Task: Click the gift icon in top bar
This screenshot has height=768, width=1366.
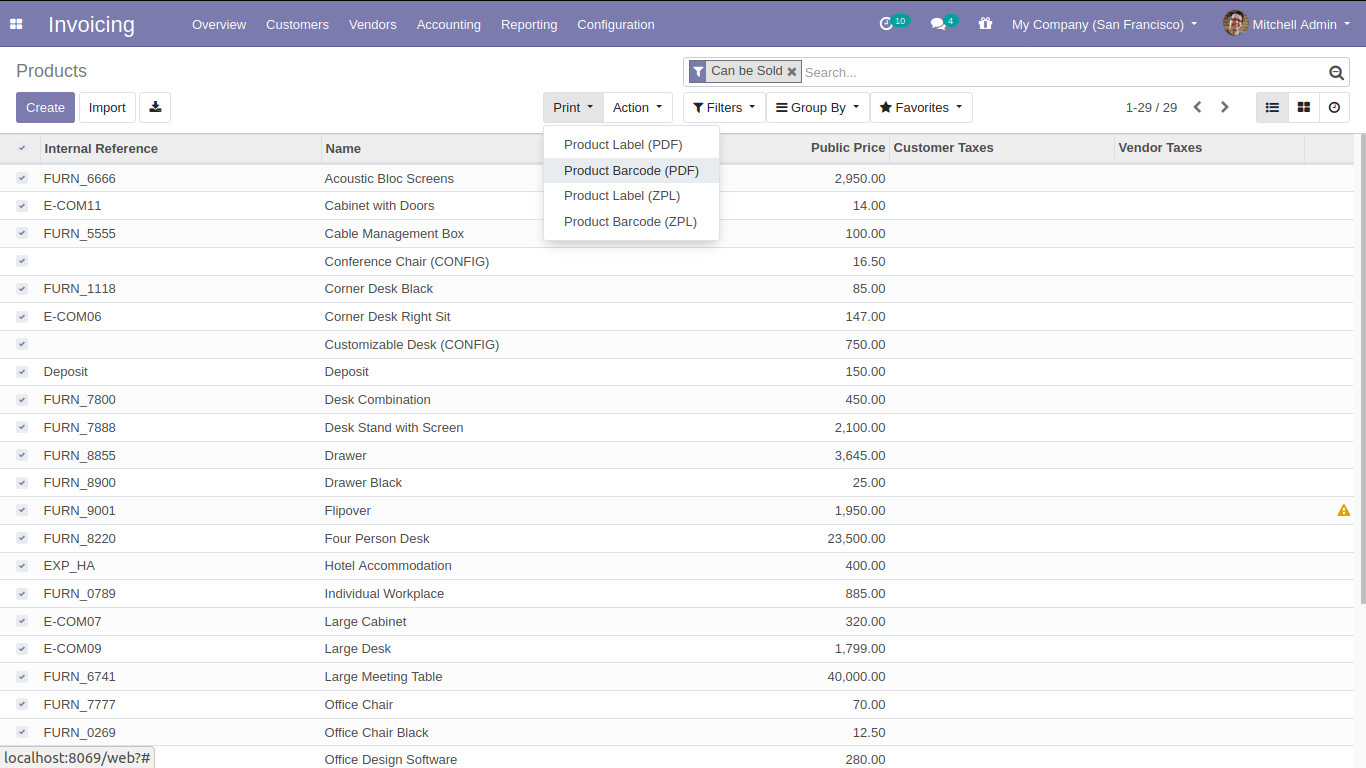Action: tap(986, 24)
